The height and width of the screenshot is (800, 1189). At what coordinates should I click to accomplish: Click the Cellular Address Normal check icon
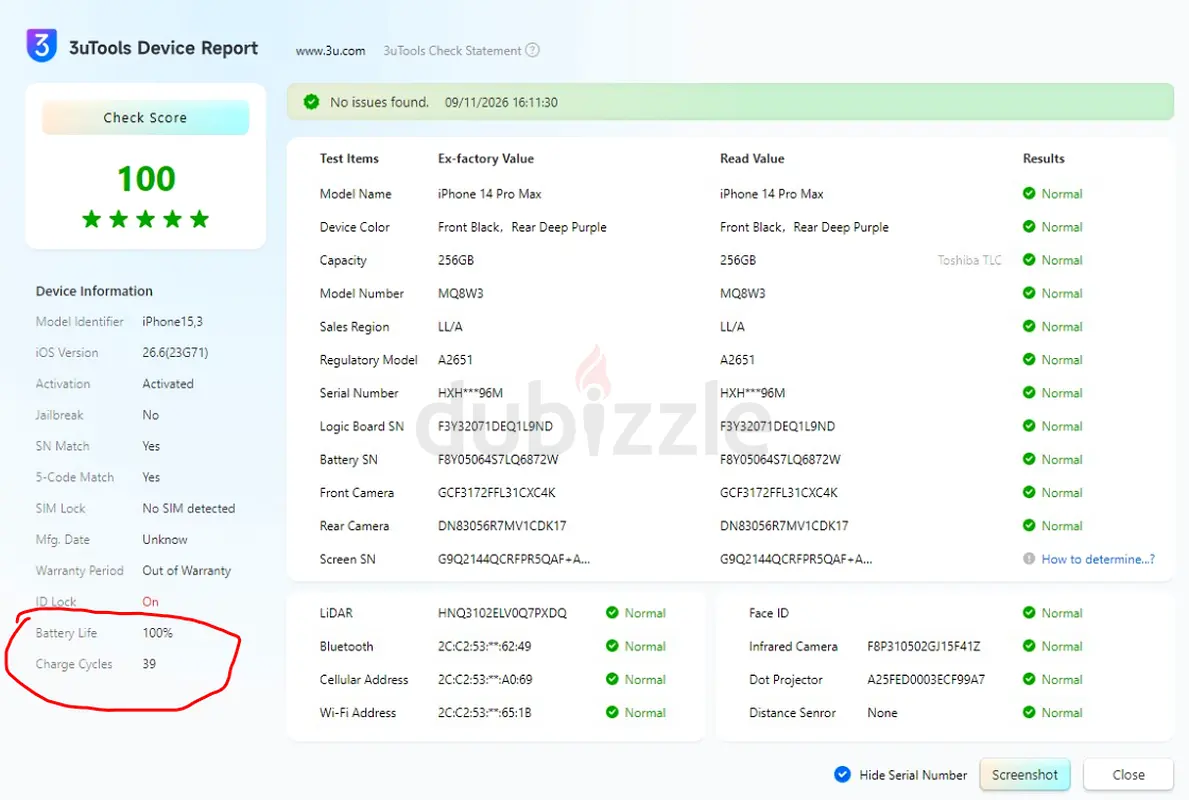pos(612,679)
